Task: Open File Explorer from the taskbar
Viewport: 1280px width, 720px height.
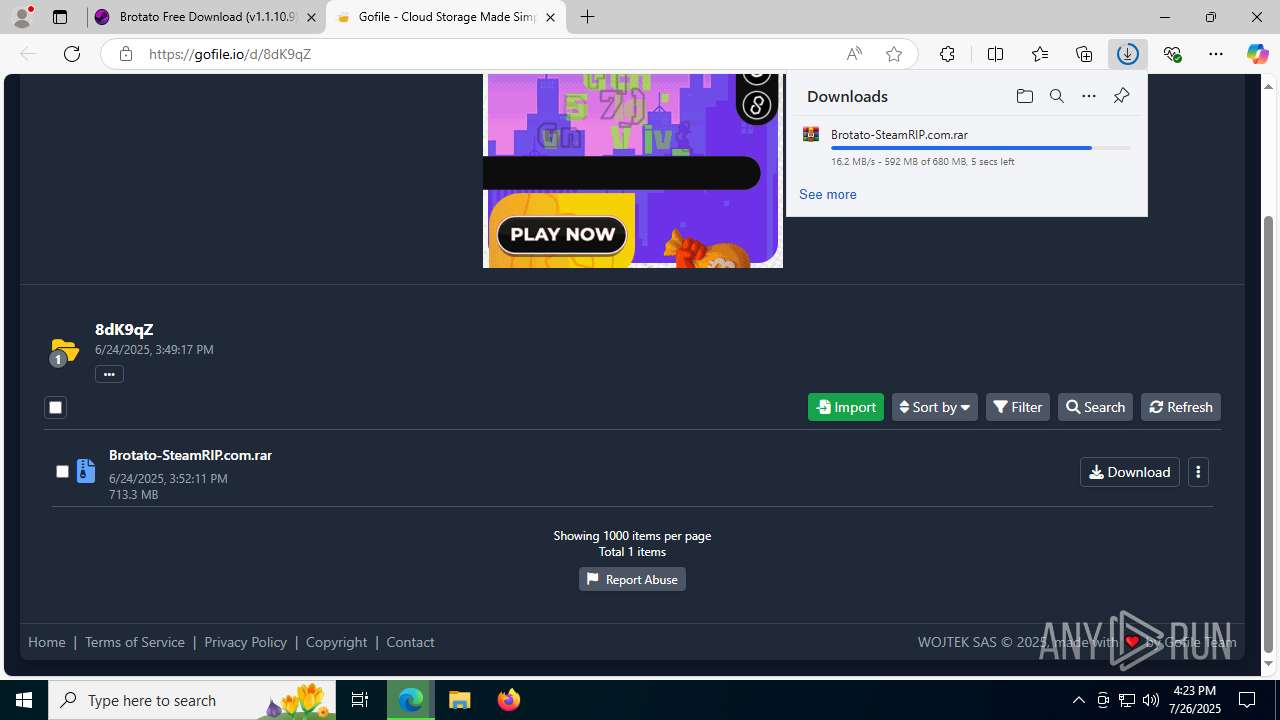Action: point(460,700)
